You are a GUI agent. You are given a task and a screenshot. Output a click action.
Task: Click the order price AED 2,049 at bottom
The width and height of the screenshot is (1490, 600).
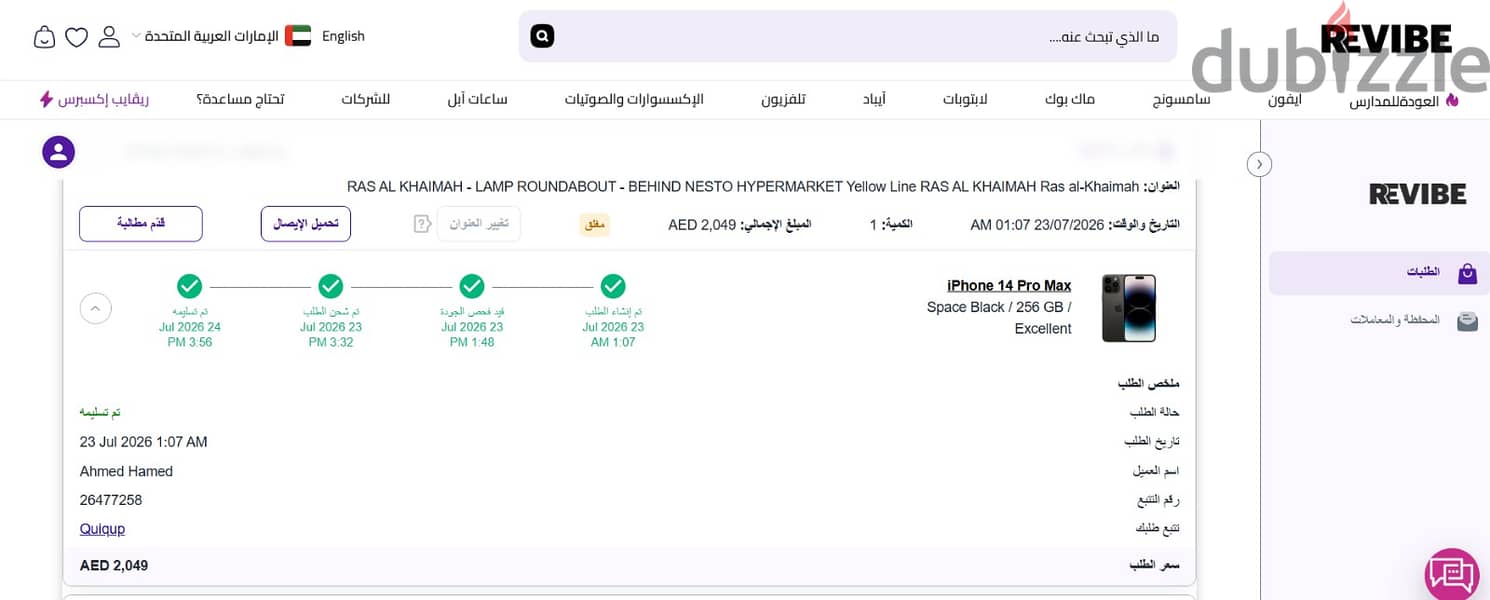(x=114, y=566)
